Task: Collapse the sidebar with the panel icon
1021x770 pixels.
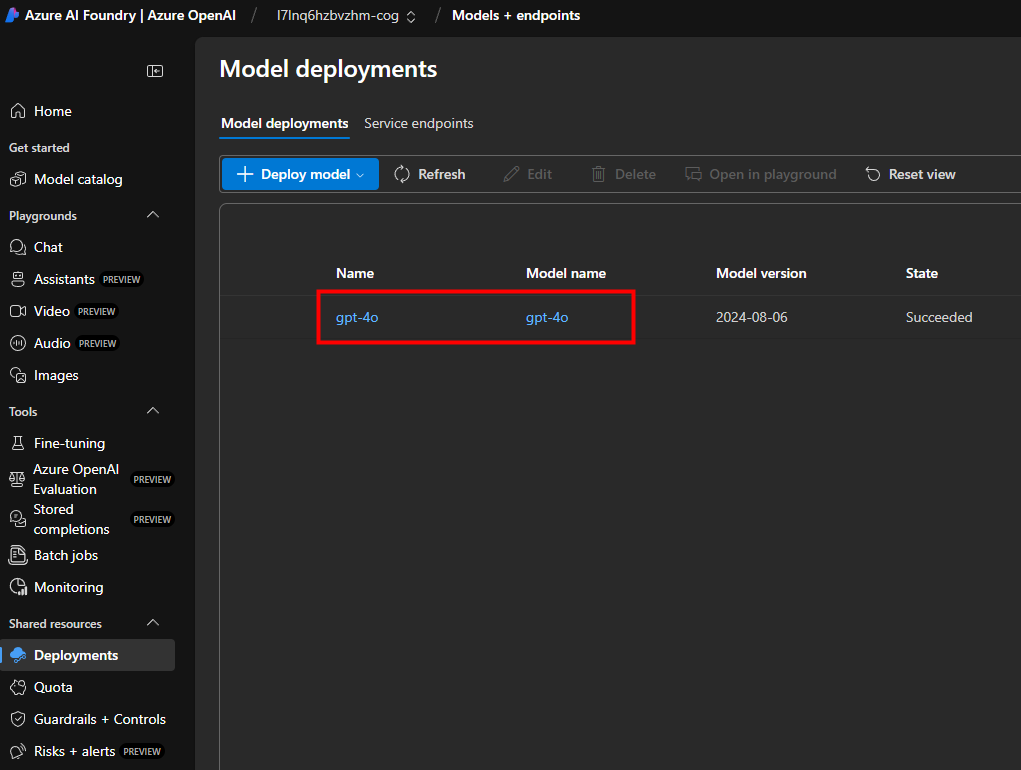Action: tap(155, 71)
